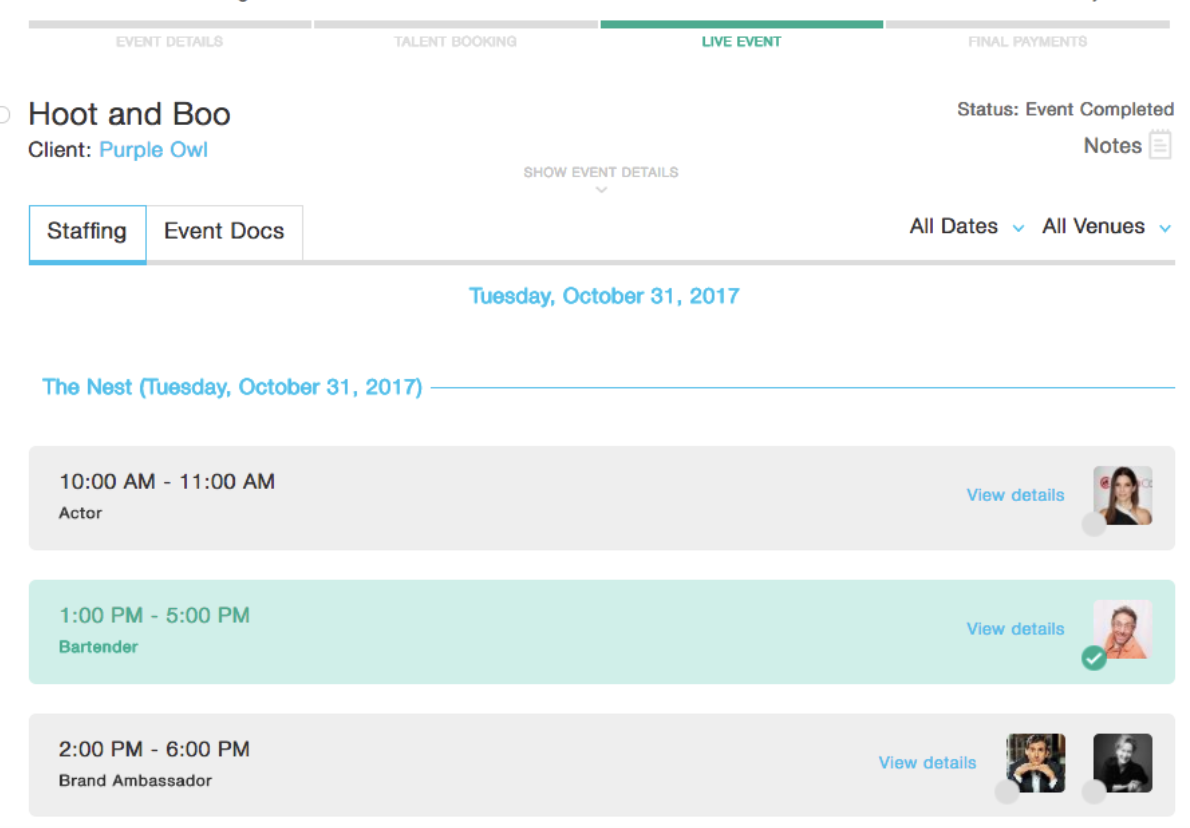Switch to the Staffing tab
This screenshot has height=828, width=1190.
[87, 232]
